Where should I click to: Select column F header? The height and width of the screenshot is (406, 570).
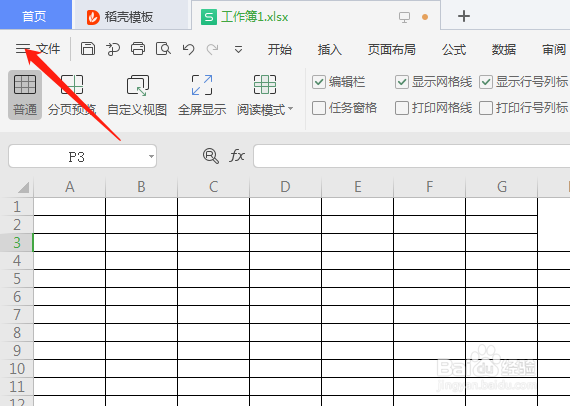pyautogui.click(x=429, y=187)
